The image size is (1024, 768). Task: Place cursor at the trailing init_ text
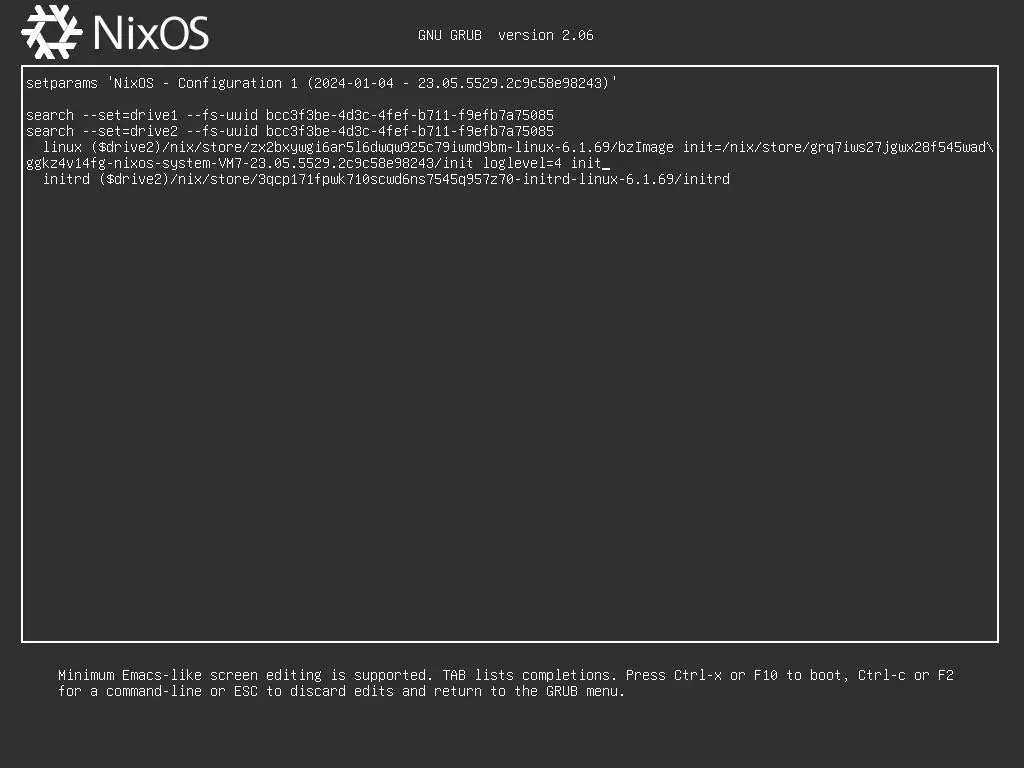[x=590, y=163]
